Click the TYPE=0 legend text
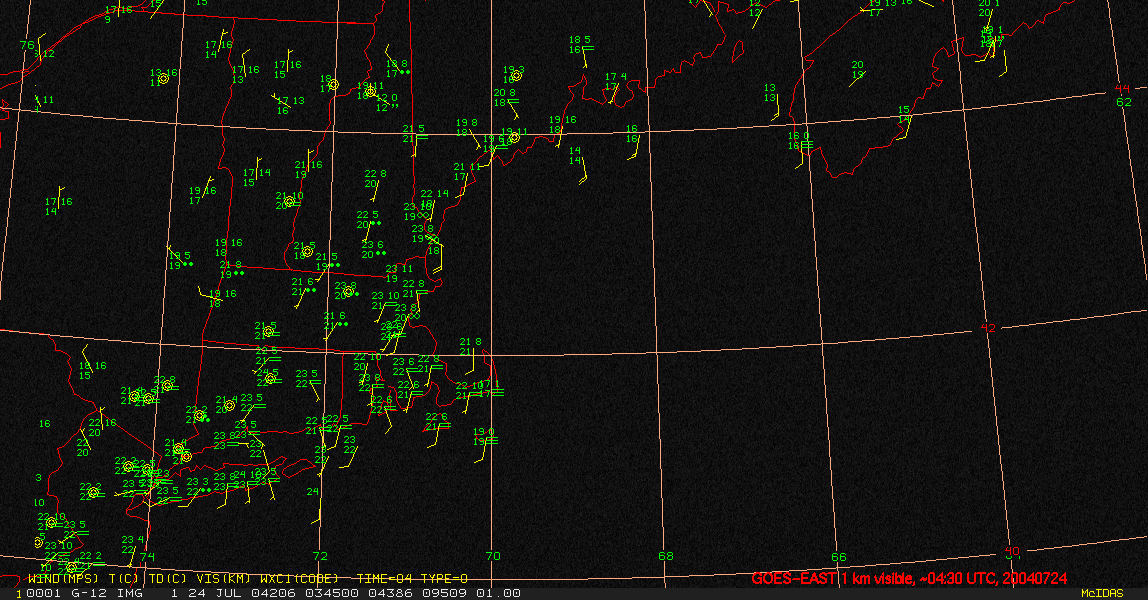 (x=444, y=579)
